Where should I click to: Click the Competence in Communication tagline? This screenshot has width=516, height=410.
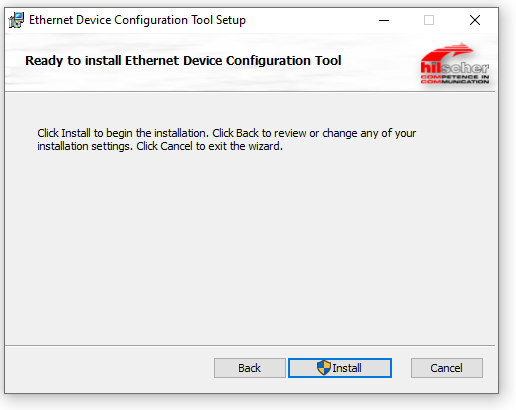tap(455, 79)
